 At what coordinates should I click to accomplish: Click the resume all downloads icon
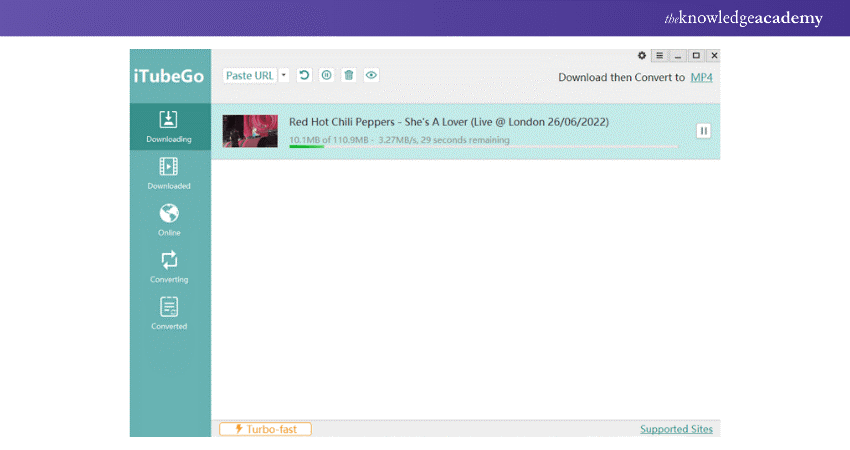pos(304,75)
